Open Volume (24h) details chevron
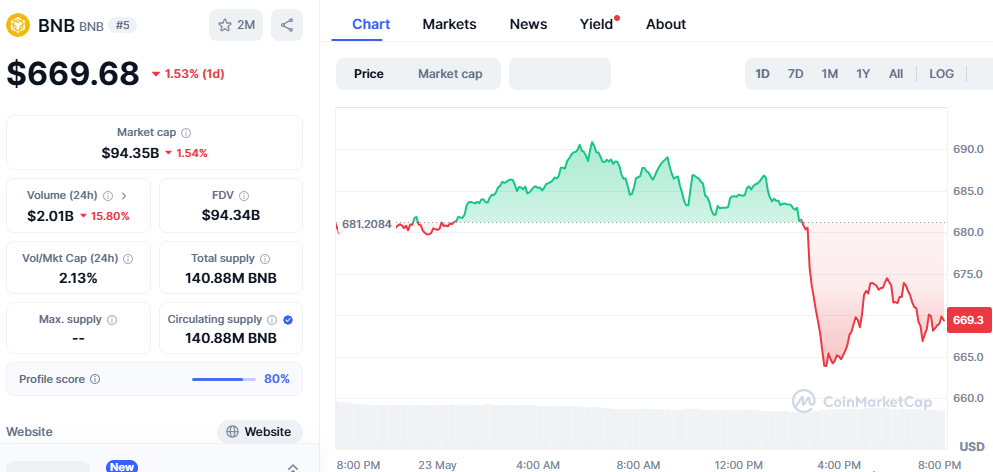This screenshot has height=472, width=993. pyautogui.click(x=123, y=196)
